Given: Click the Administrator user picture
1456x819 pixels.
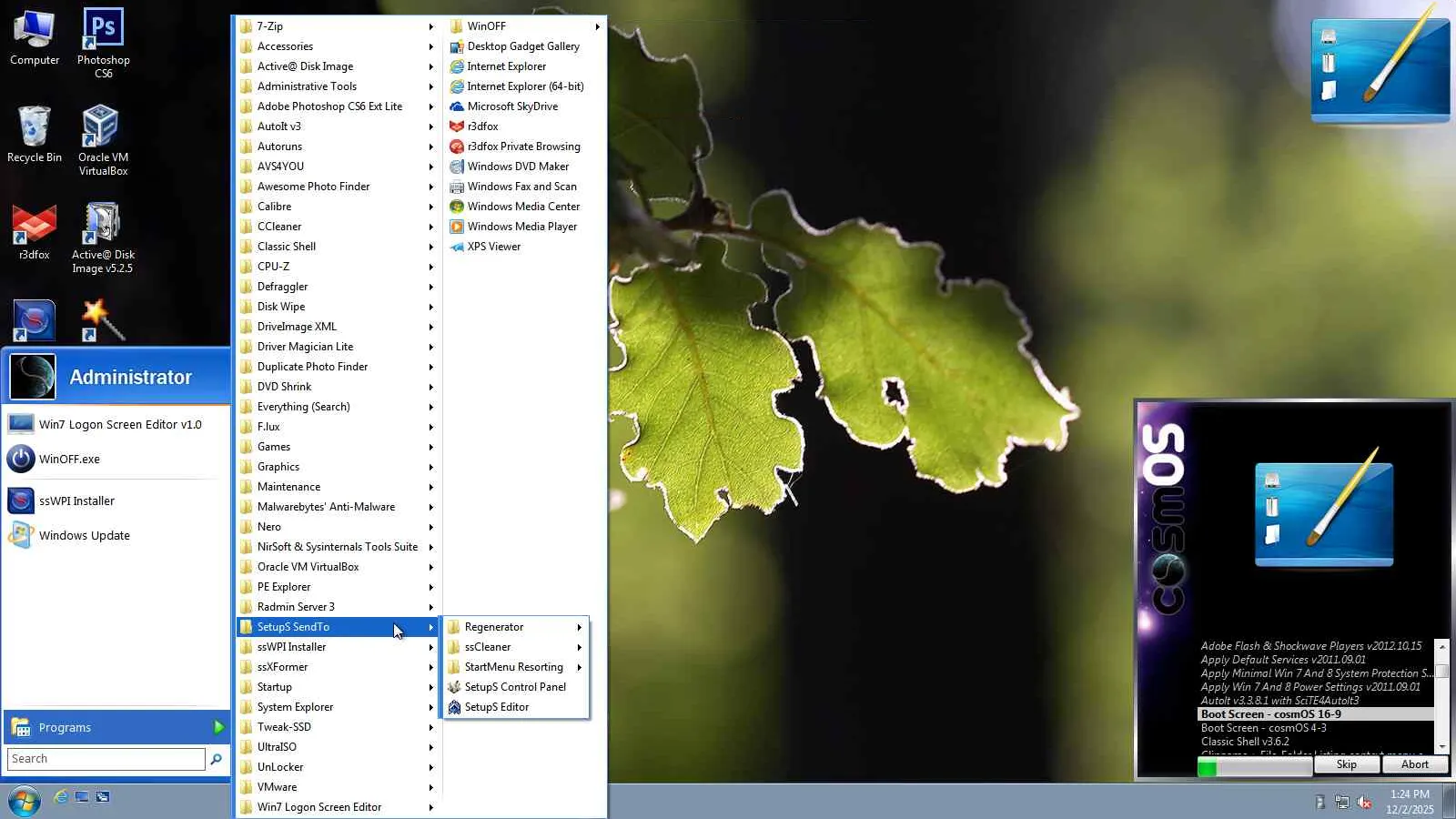Looking at the screenshot, I should [x=33, y=377].
